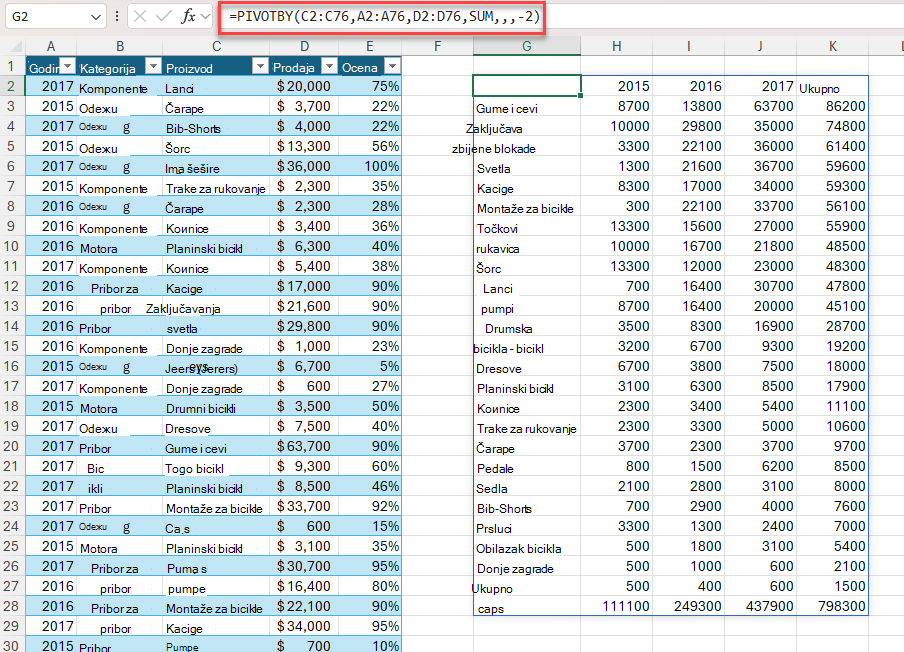Select column G header
The width and height of the screenshot is (904, 652).
(526, 46)
